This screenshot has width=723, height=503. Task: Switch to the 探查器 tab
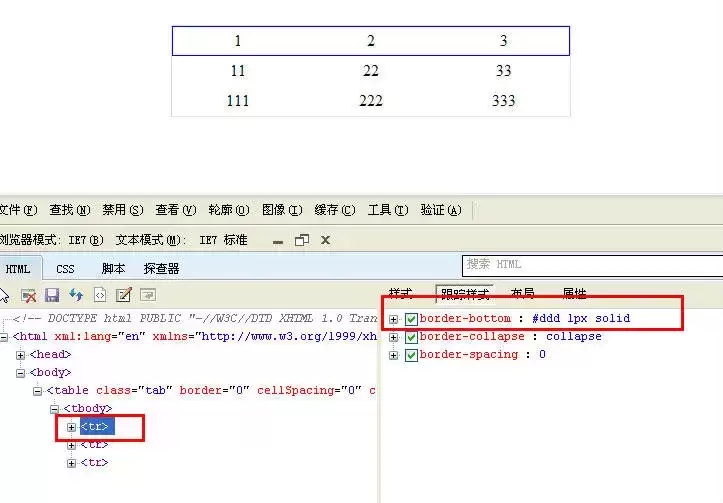(161, 269)
